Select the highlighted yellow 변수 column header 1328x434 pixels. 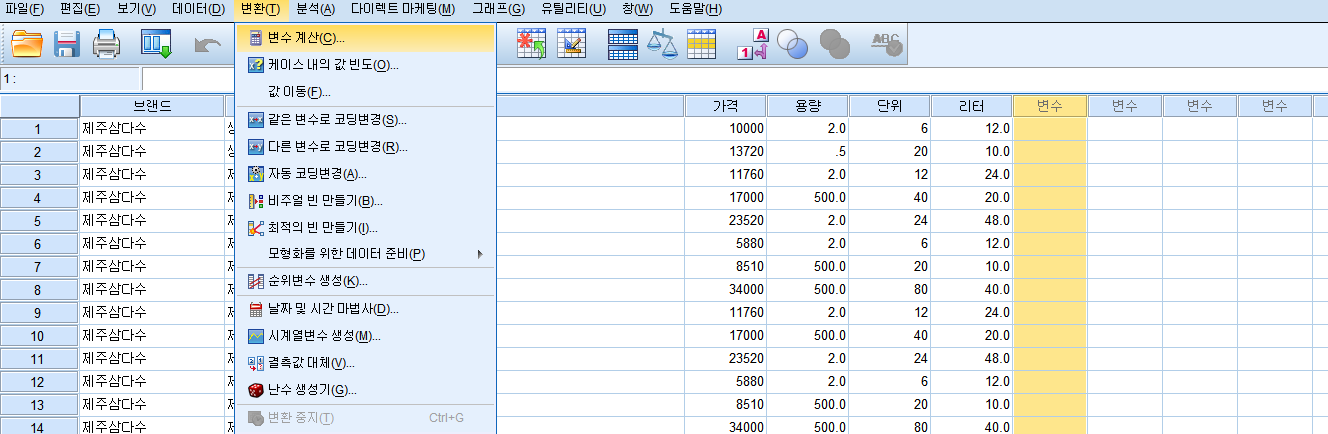click(1050, 106)
